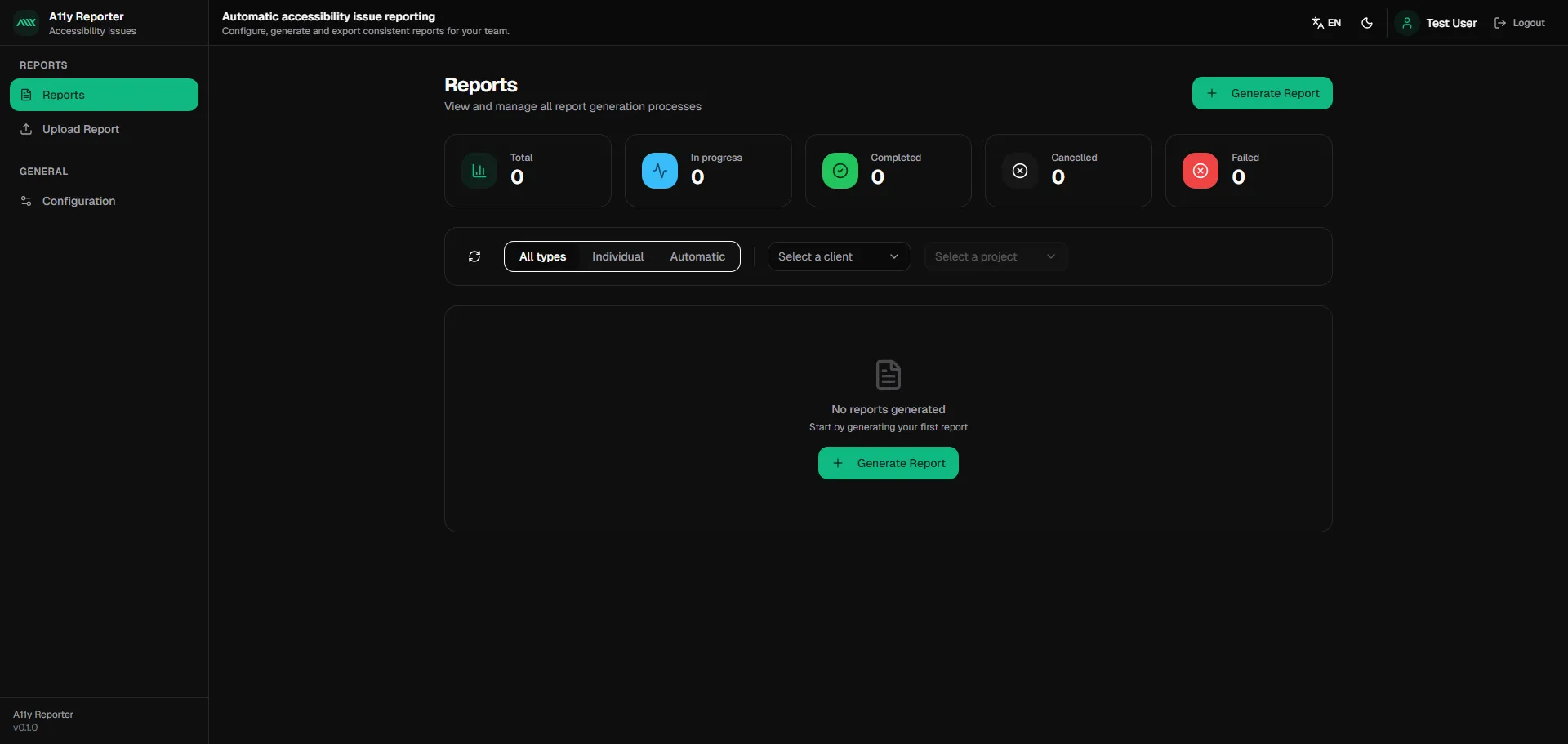Open Upload Report in the sidebar
The width and height of the screenshot is (1568, 744).
point(80,129)
